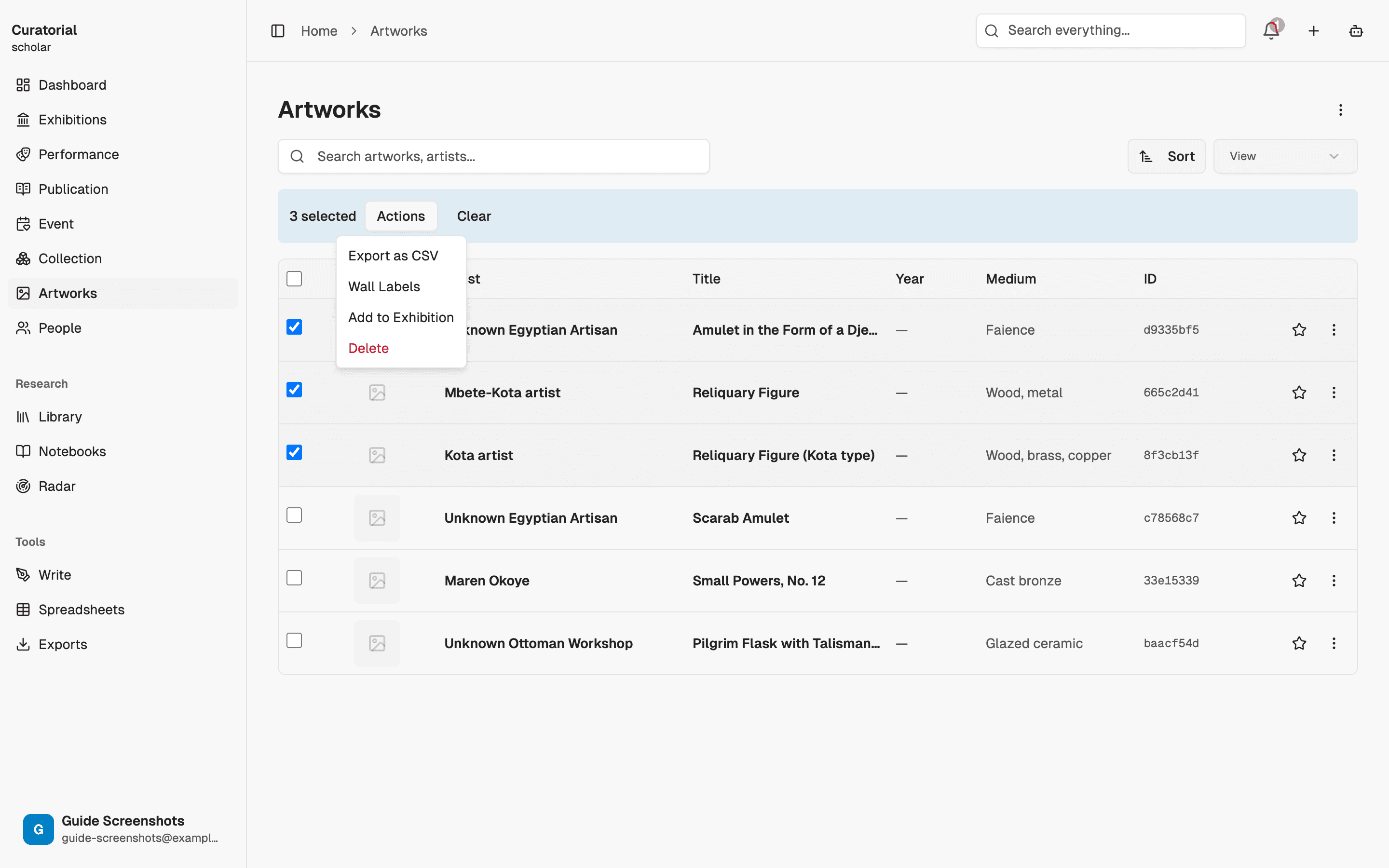Star the Small Powers, No. 12 row
Screen dimensions: 1389x868
click(x=1299, y=581)
